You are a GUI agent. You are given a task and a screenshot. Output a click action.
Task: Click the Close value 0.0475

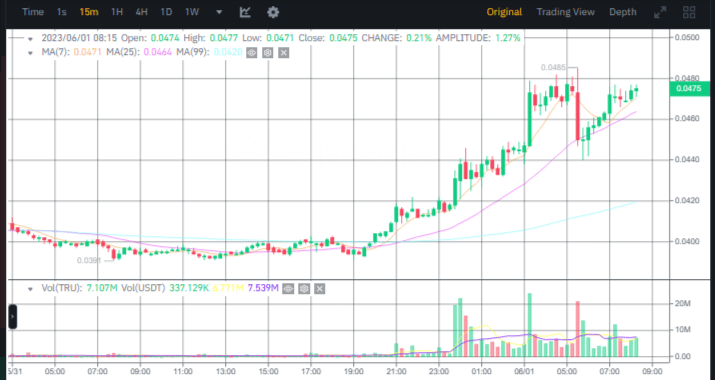click(x=343, y=38)
